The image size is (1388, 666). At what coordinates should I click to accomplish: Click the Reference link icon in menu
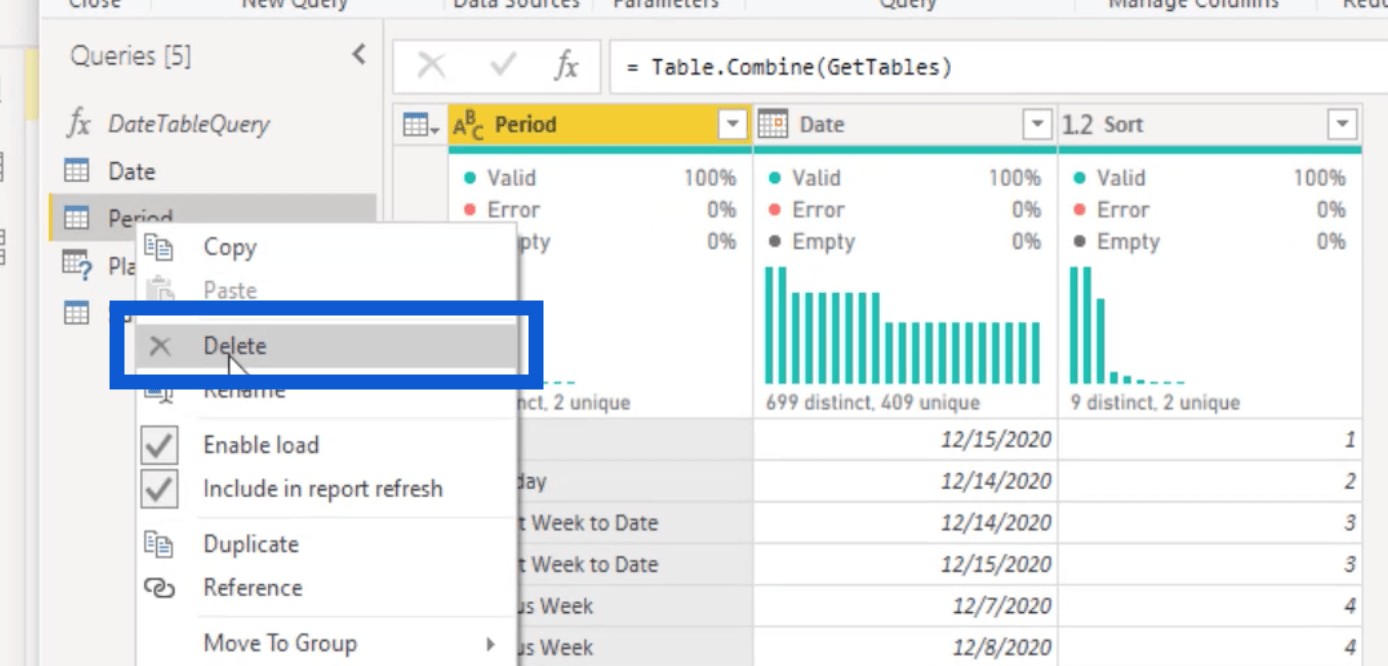coord(159,588)
